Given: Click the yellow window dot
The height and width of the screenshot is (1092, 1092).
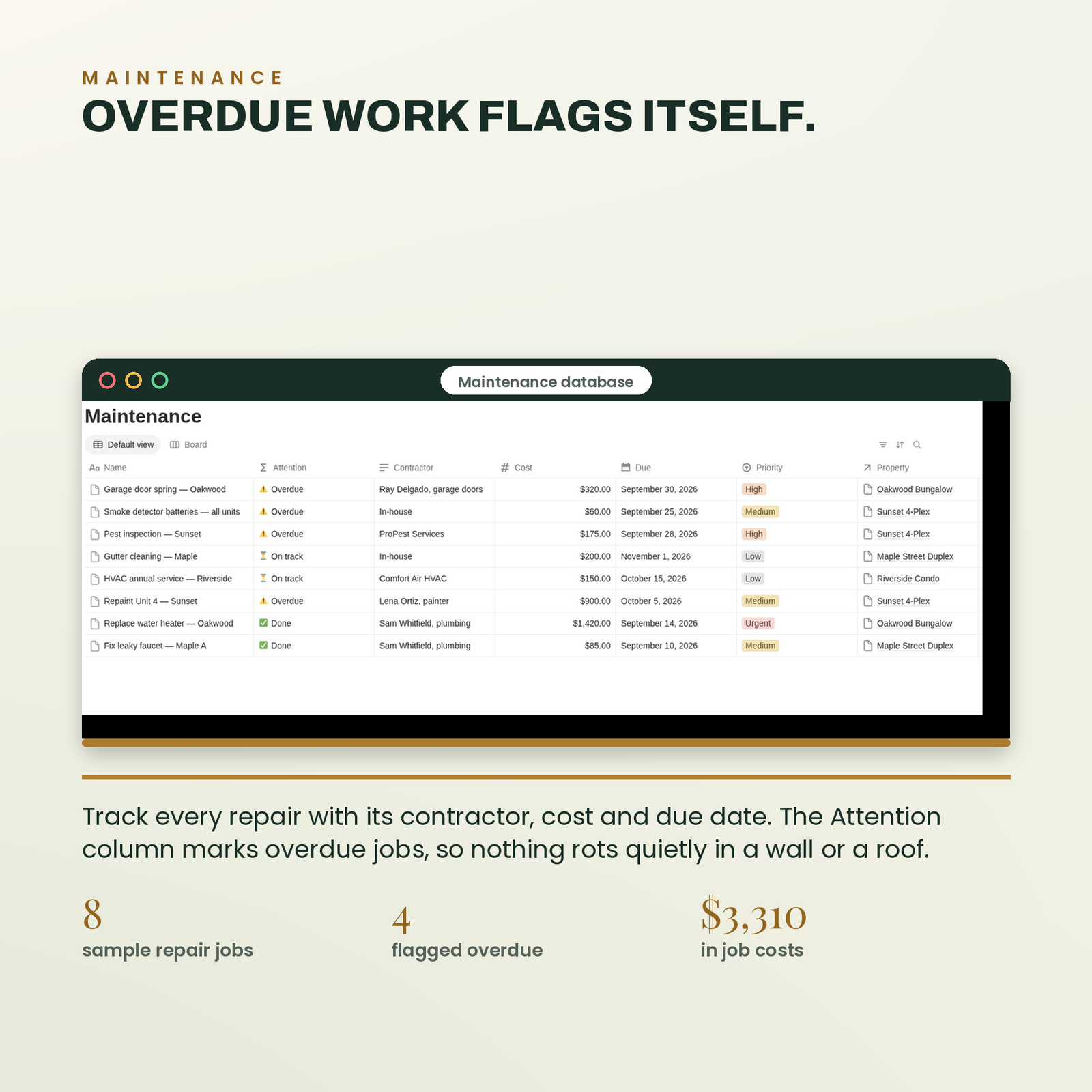Looking at the screenshot, I should [133, 380].
